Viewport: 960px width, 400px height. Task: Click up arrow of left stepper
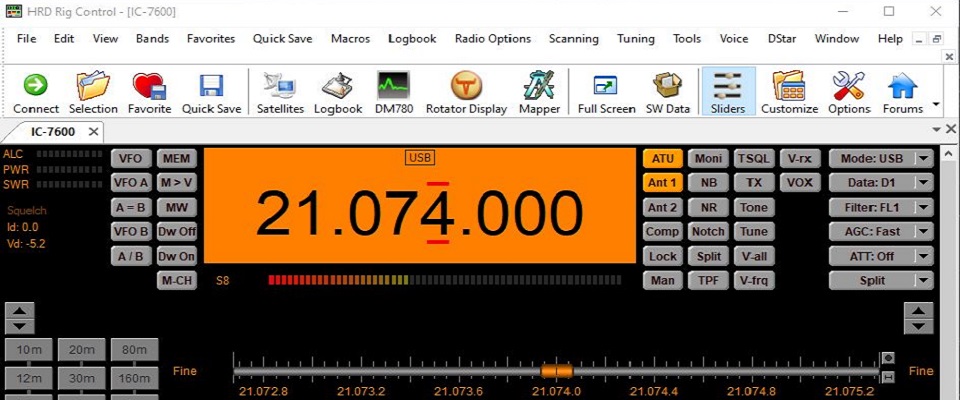click(20, 311)
